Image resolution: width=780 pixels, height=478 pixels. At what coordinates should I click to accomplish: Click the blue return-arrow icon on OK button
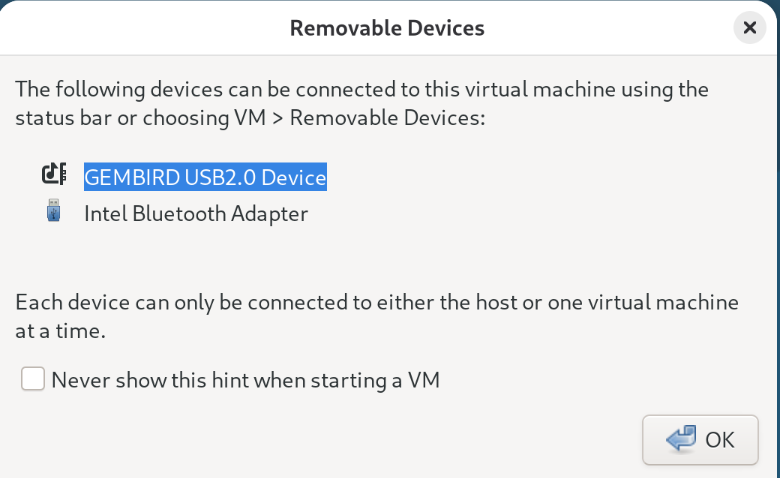coord(682,439)
